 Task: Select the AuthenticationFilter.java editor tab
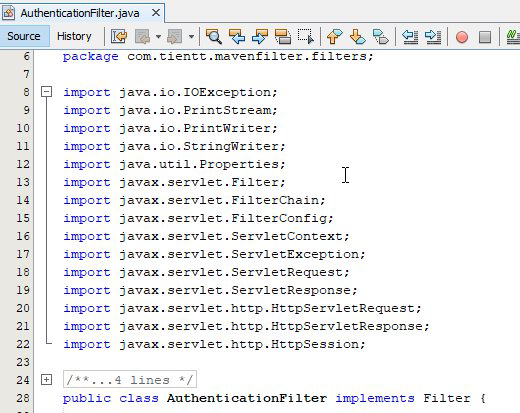80,13
